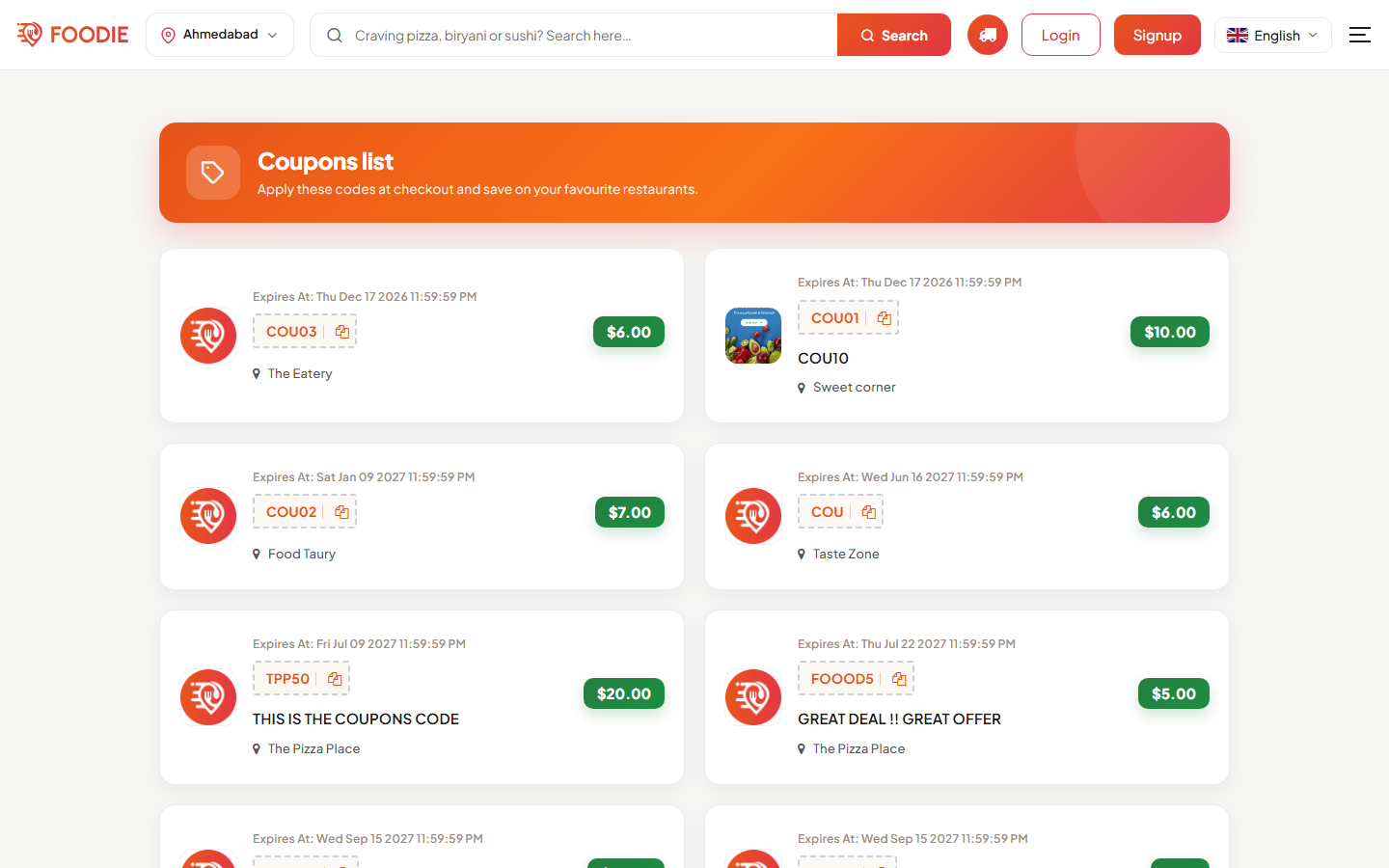Screen dimensions: 1389x868
Task: Click the pin icon beside Food Taury
Action: pyautogui.click(x=257, y=555)
